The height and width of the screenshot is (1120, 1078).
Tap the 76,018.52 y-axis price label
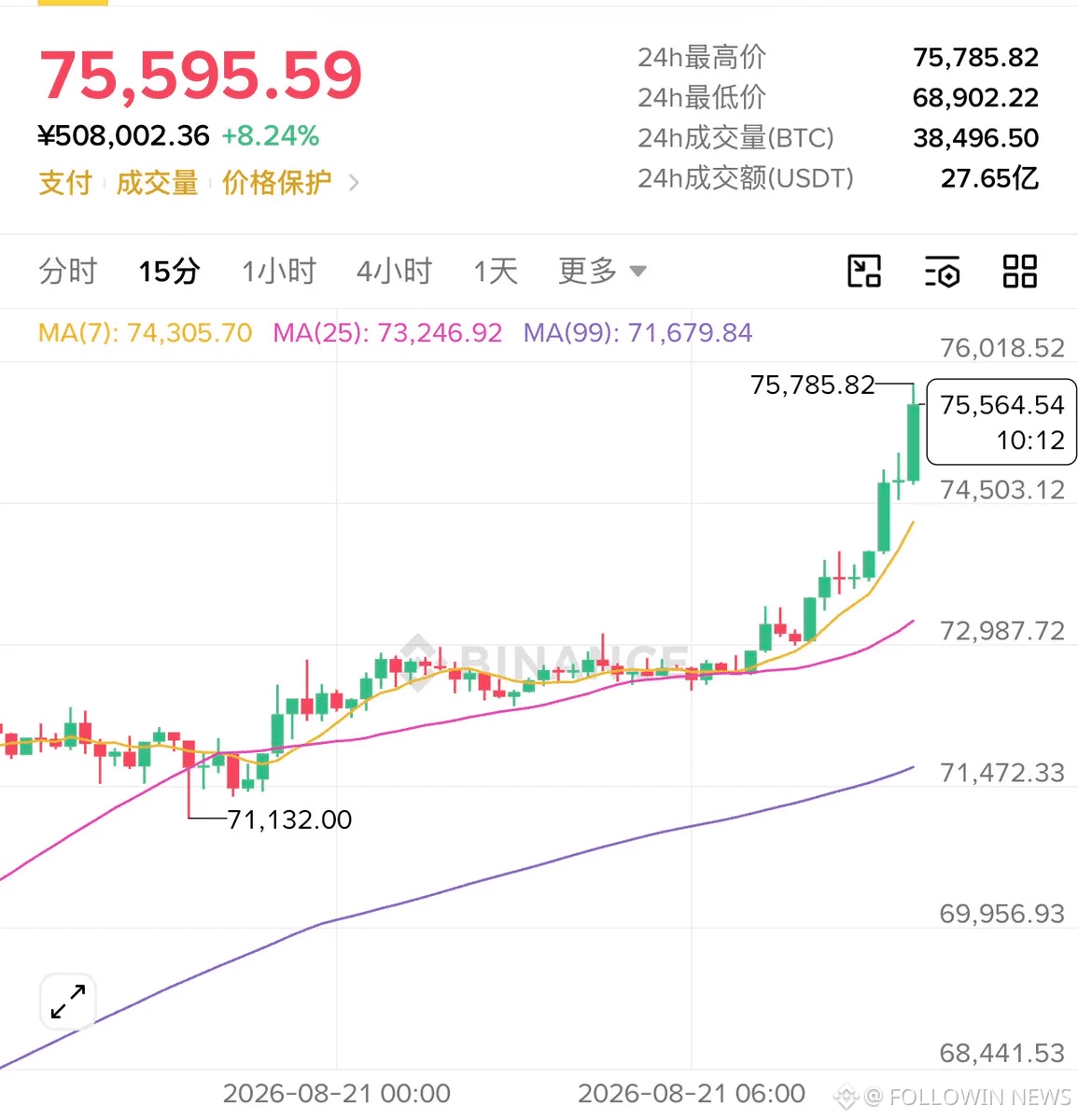tap(1002, 348)
